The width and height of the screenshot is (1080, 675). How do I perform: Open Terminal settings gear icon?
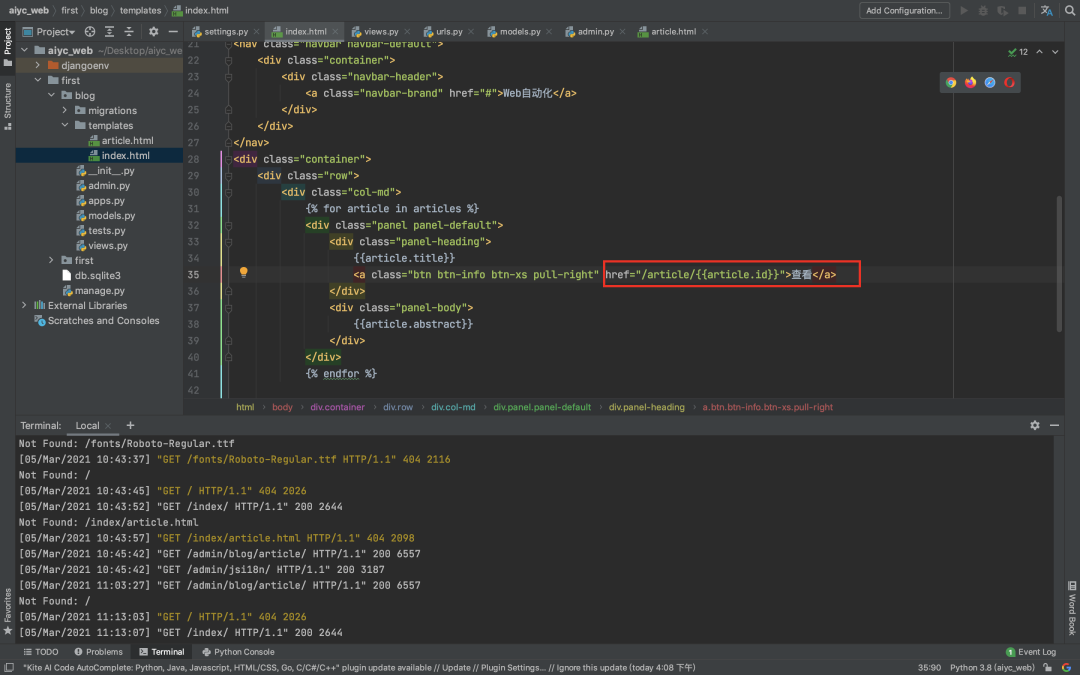tap(1035, 425)
